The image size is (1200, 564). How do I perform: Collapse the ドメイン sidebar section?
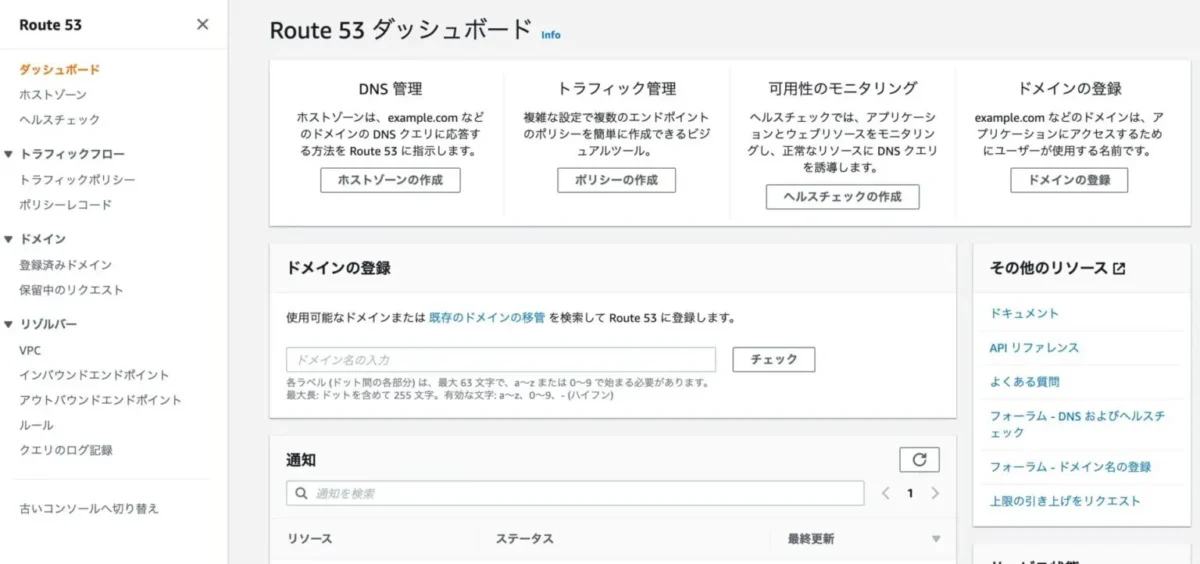(x=9, y=240)
